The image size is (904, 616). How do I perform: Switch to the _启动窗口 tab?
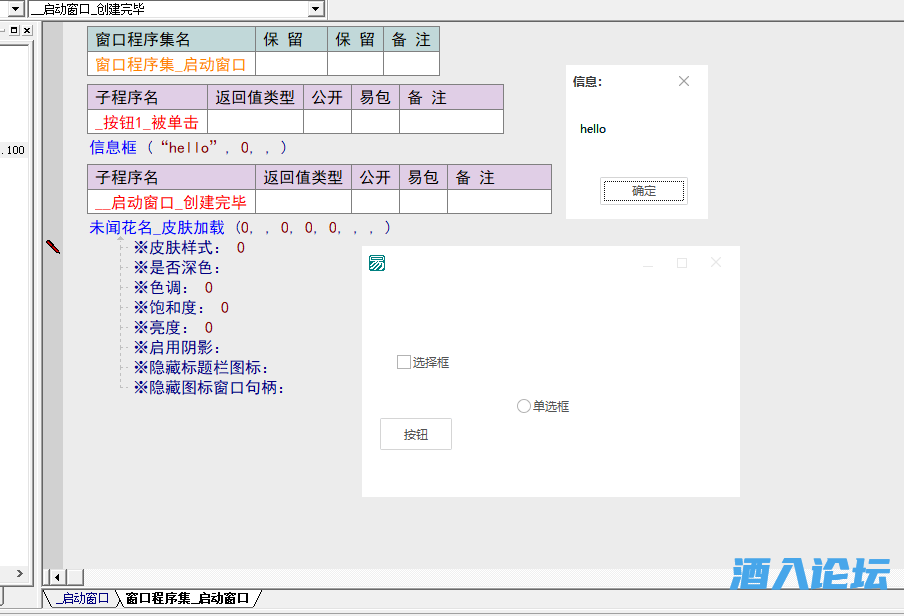(82, 599)
